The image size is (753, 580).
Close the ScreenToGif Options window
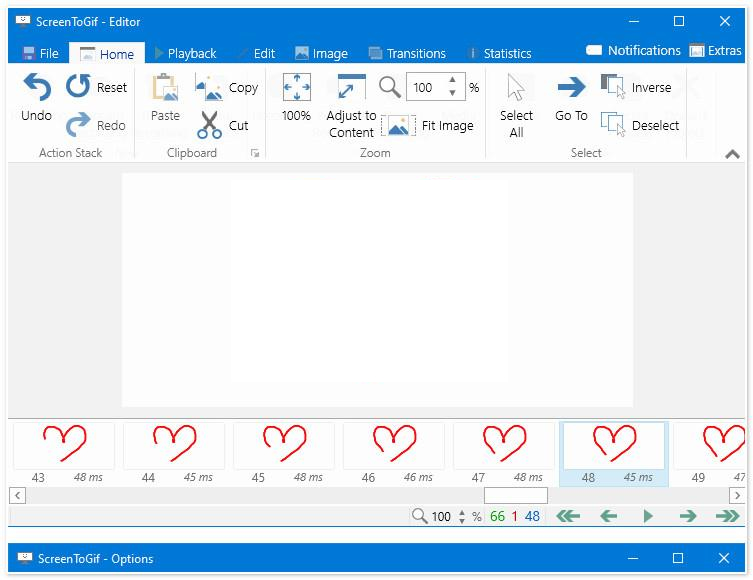point(724,558)
